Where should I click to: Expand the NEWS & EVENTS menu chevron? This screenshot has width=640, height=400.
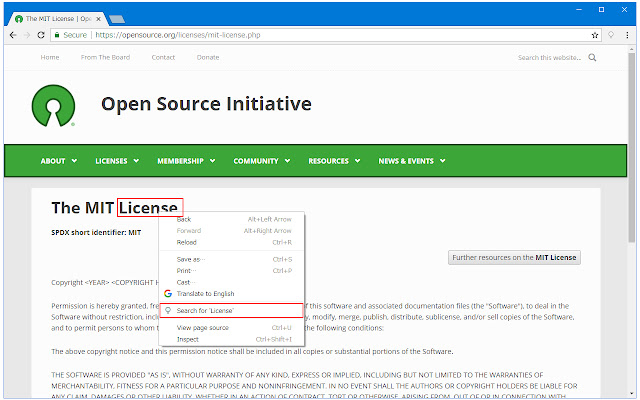442,161
